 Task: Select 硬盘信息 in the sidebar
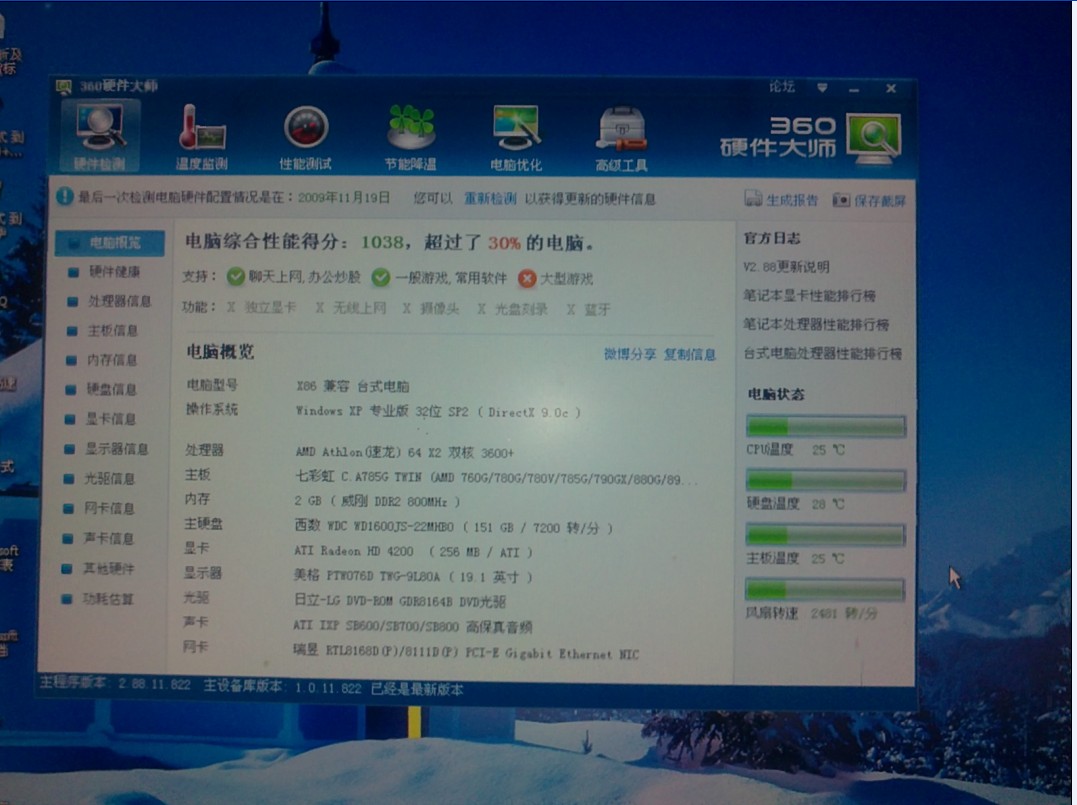click(102, 389)
